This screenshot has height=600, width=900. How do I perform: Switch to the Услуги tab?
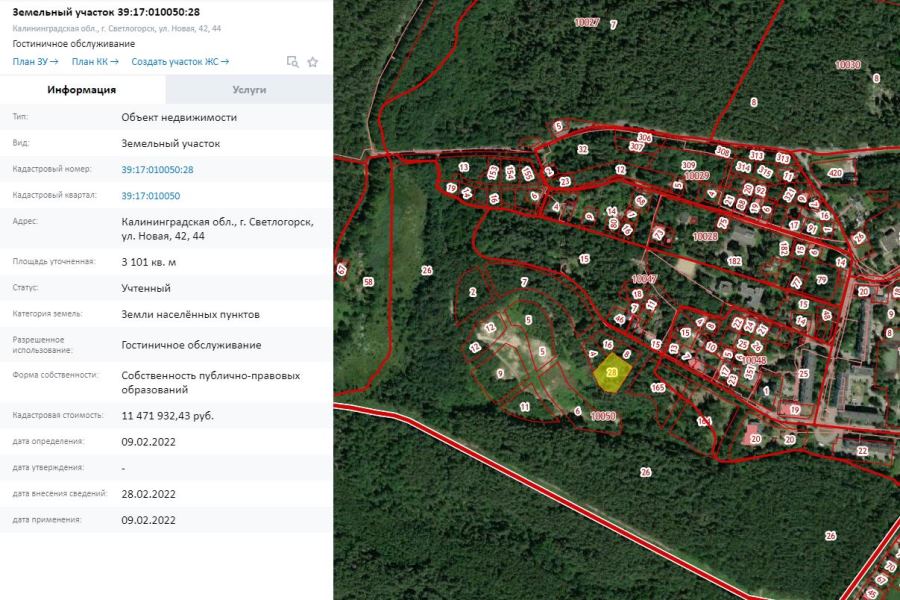coord(249,89)
